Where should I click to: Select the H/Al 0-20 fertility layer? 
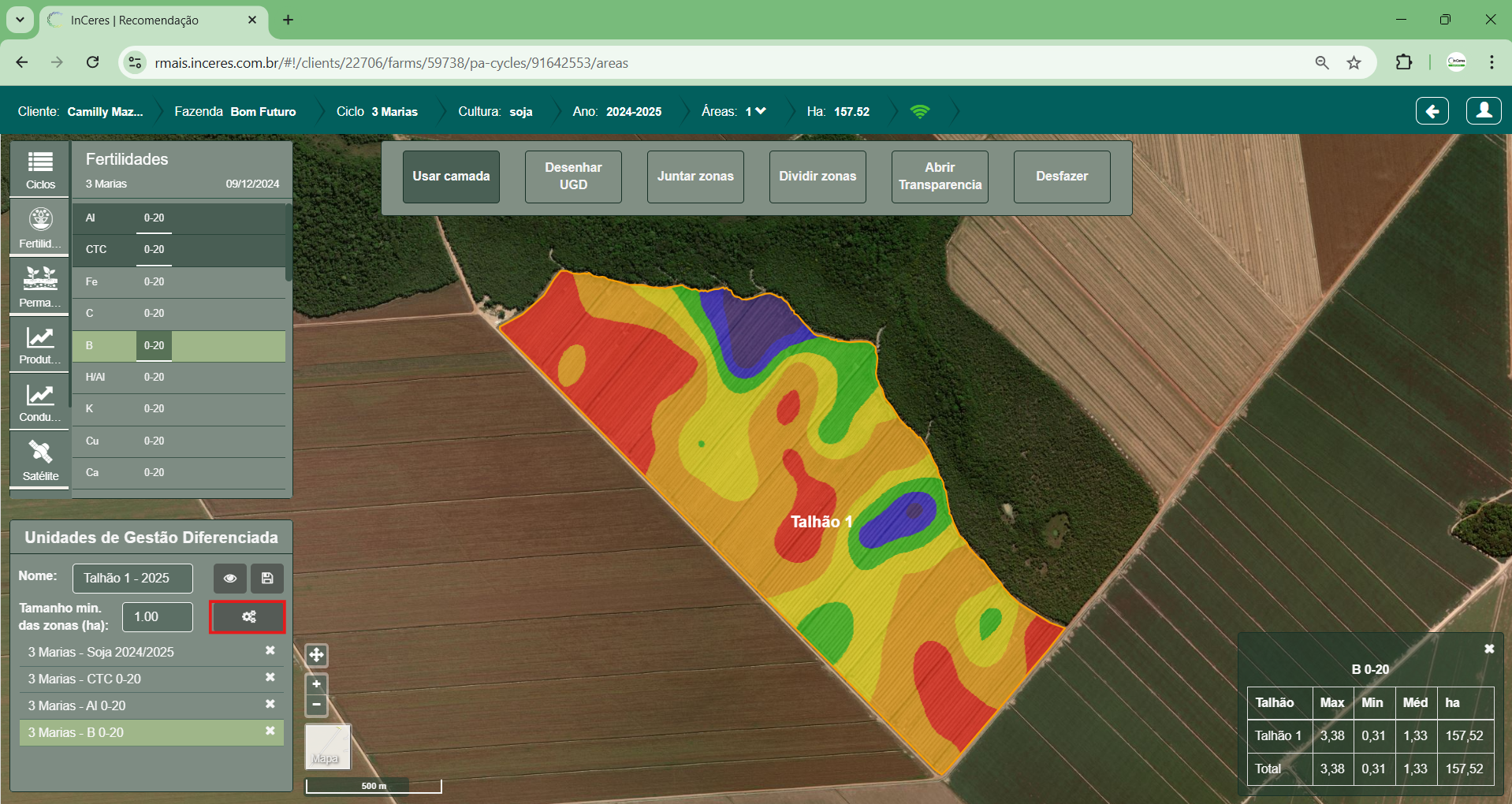pyautogui.click(x=179, y=378)
